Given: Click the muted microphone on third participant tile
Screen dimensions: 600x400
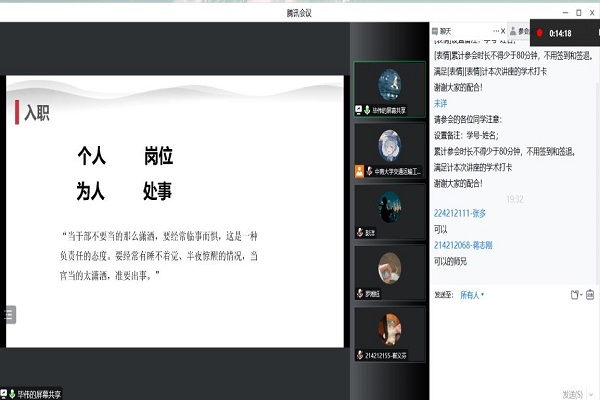Looking at the screenshot, I should click(x=359, y=231).
